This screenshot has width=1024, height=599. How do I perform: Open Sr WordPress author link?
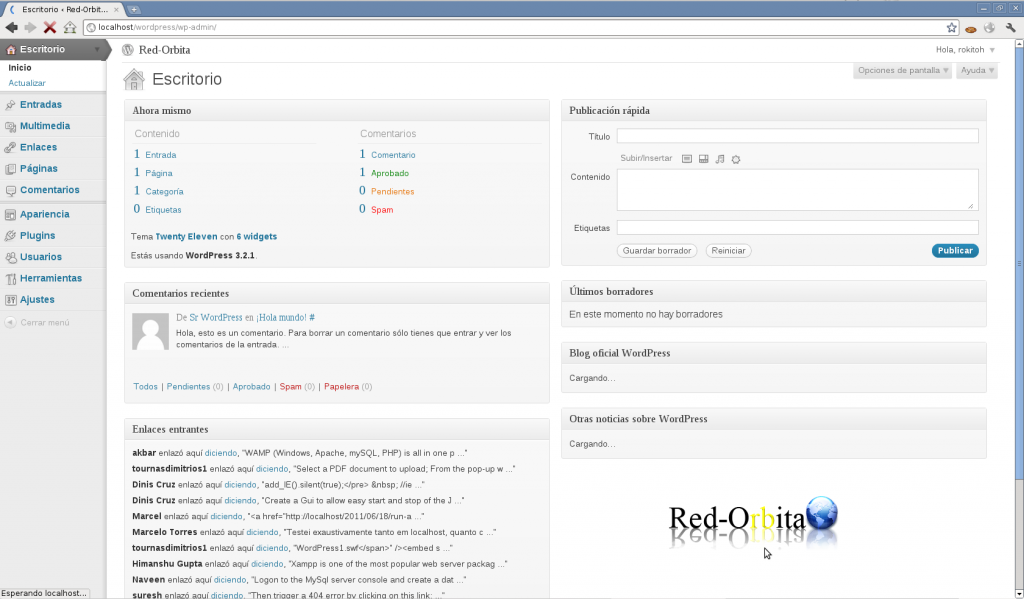[216, 317]
